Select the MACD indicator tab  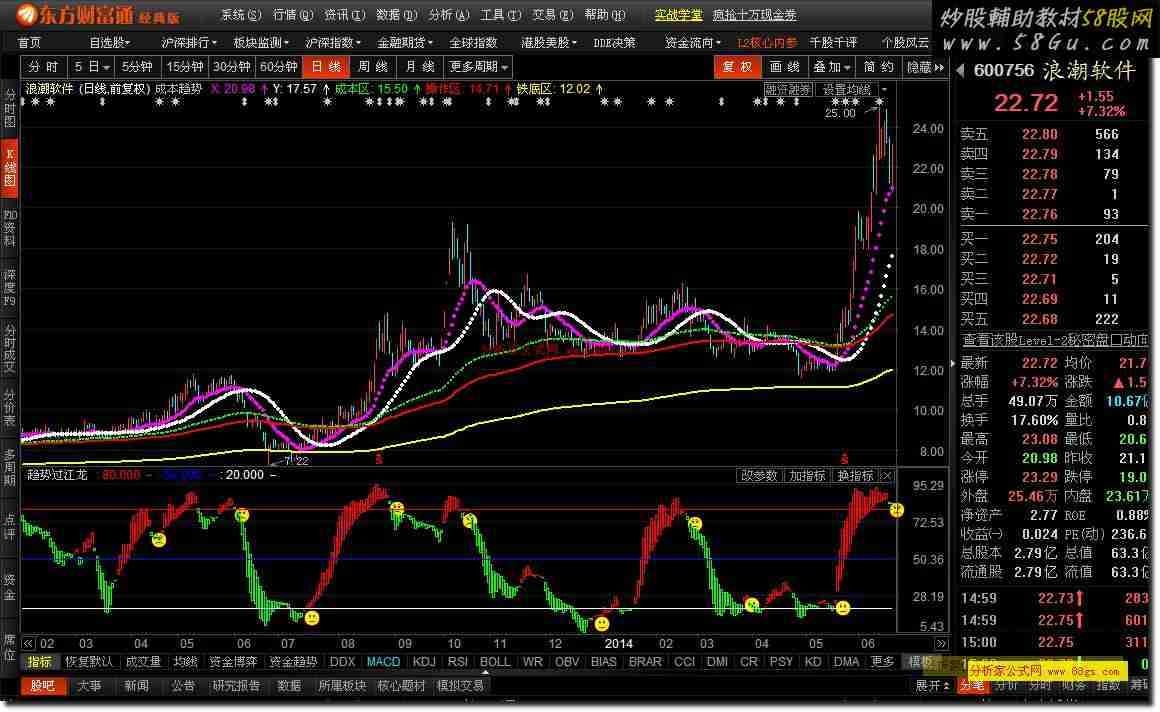point(383,662)
